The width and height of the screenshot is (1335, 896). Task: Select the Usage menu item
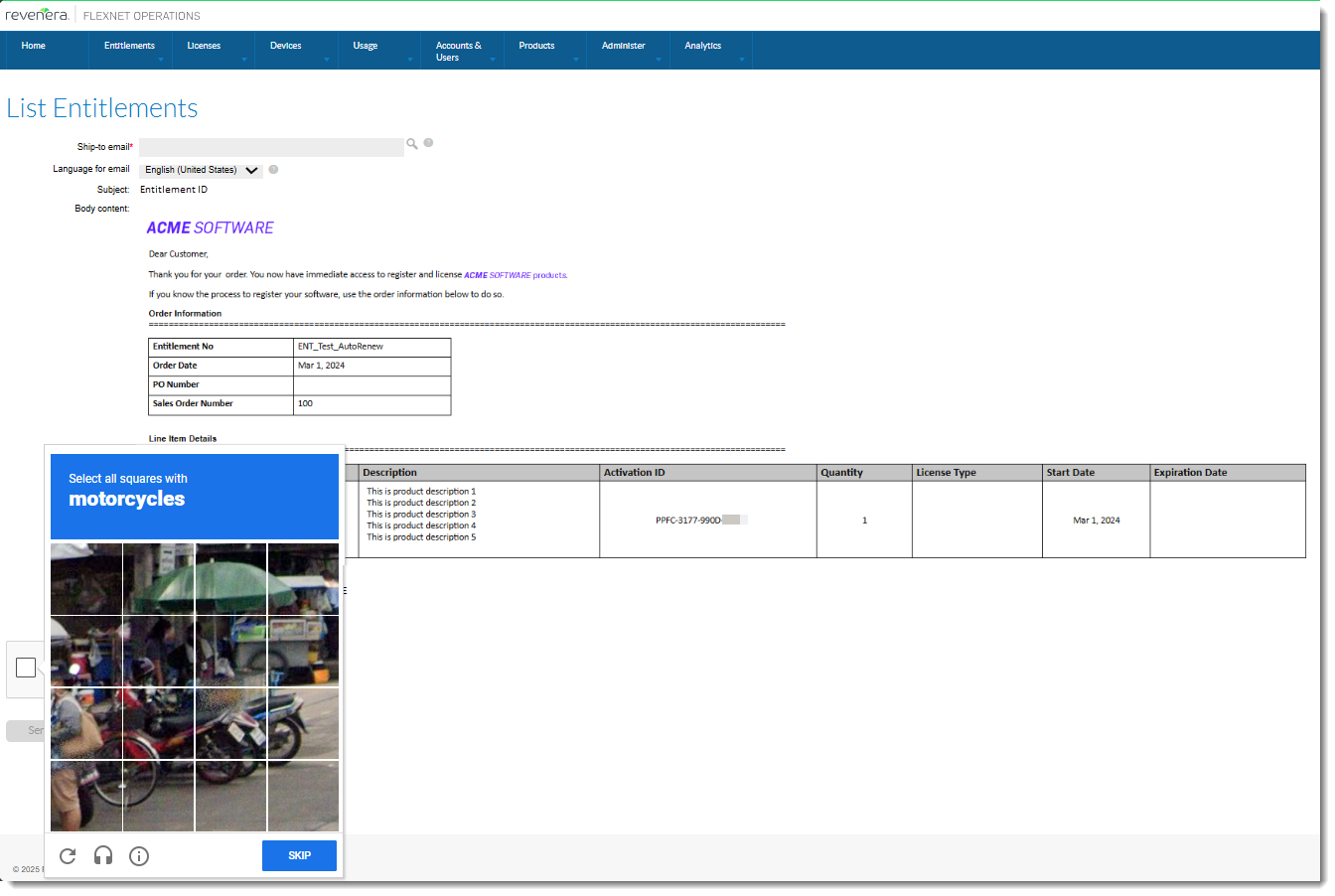click(365, 46)
